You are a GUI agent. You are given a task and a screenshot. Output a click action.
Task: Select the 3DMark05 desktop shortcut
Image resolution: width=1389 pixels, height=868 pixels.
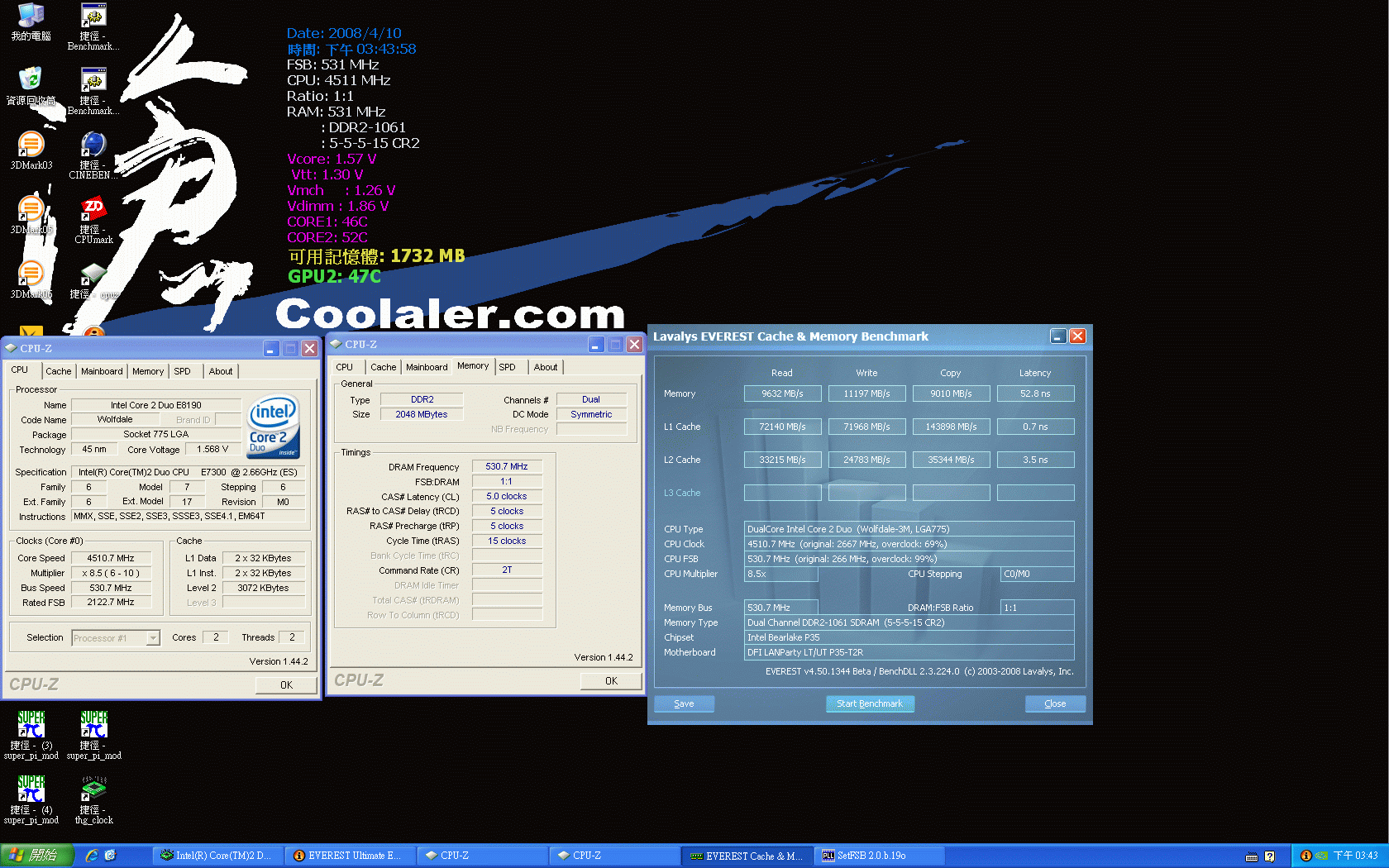[x=31, y=214]
